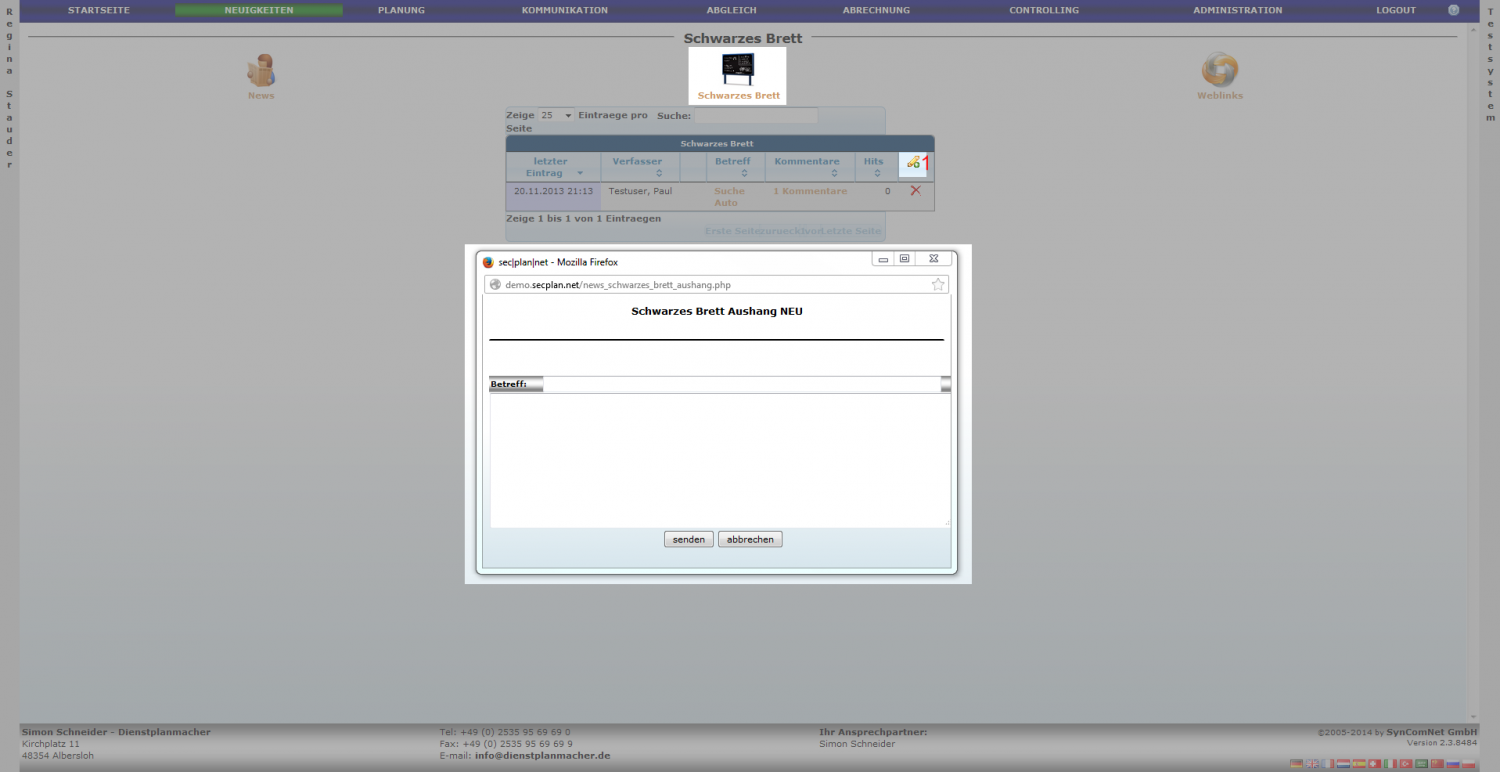Switch language to German flag

pos(1296,764)
